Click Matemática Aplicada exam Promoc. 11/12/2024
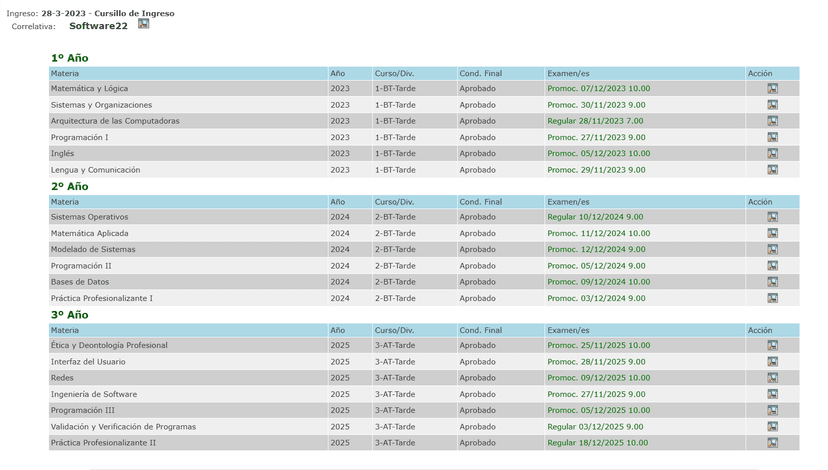Viewport: 828px width, 470px height. coord(598,233)
